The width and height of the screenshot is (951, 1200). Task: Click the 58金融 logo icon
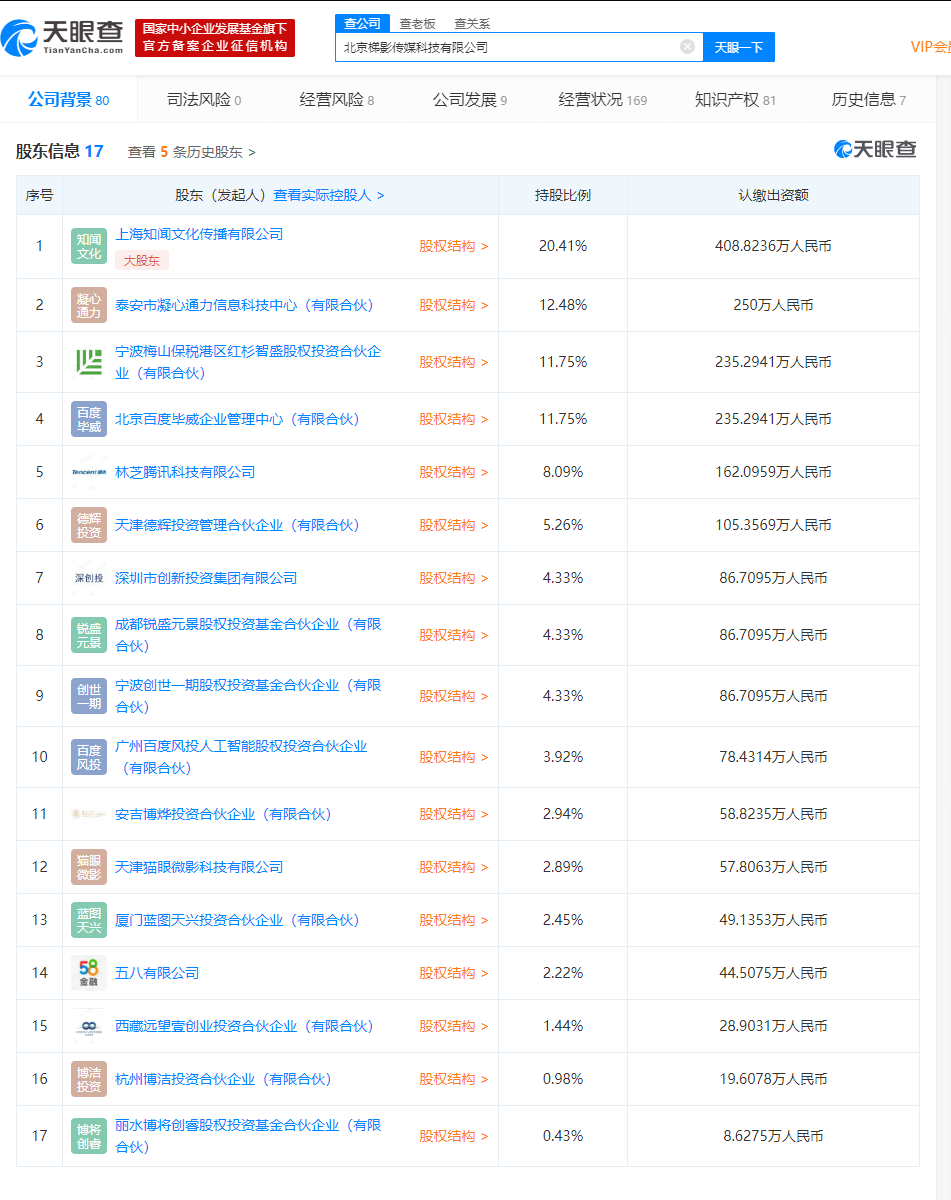coord(89,972)
